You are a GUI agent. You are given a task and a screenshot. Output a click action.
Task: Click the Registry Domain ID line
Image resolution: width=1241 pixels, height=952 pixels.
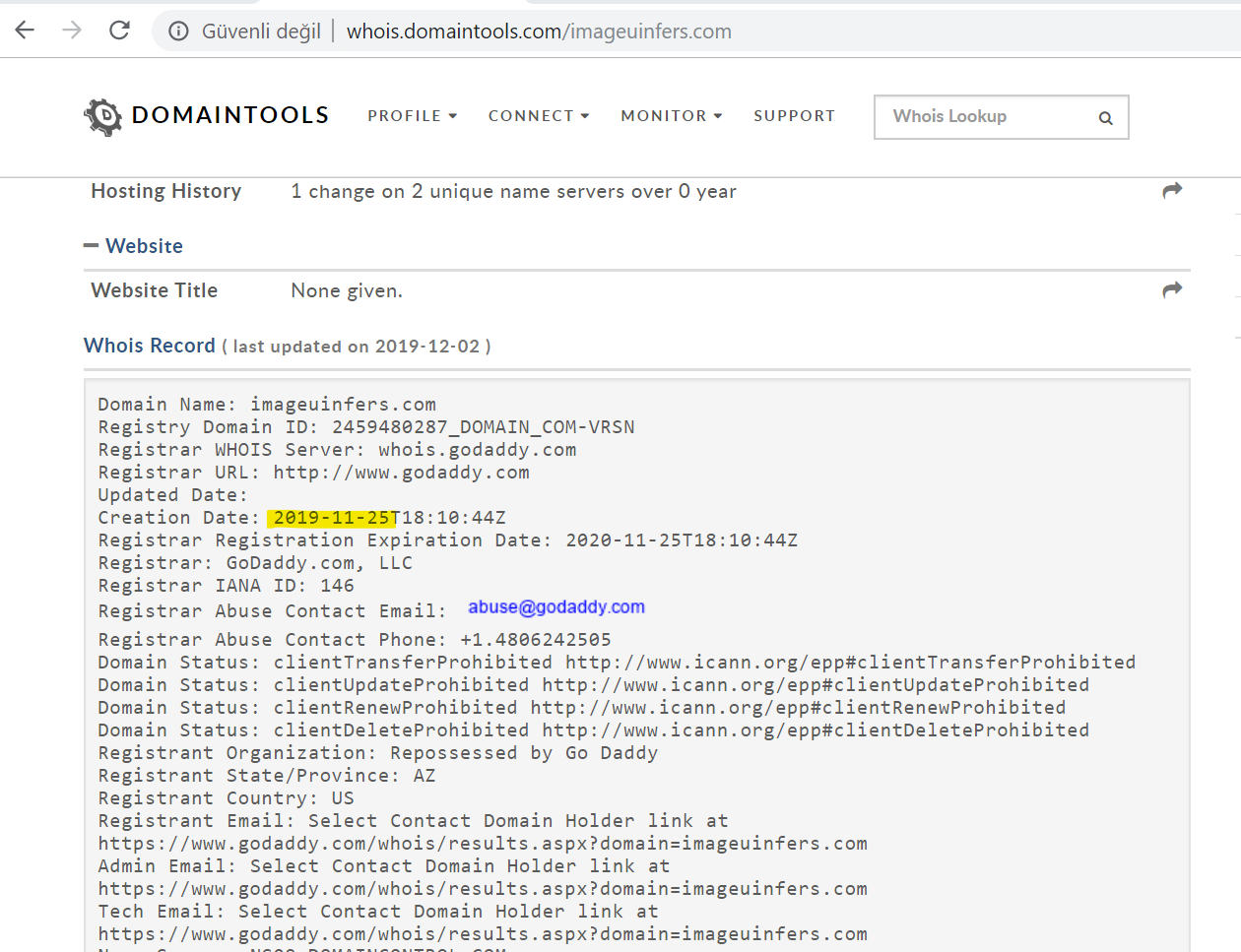coord(366,427)
